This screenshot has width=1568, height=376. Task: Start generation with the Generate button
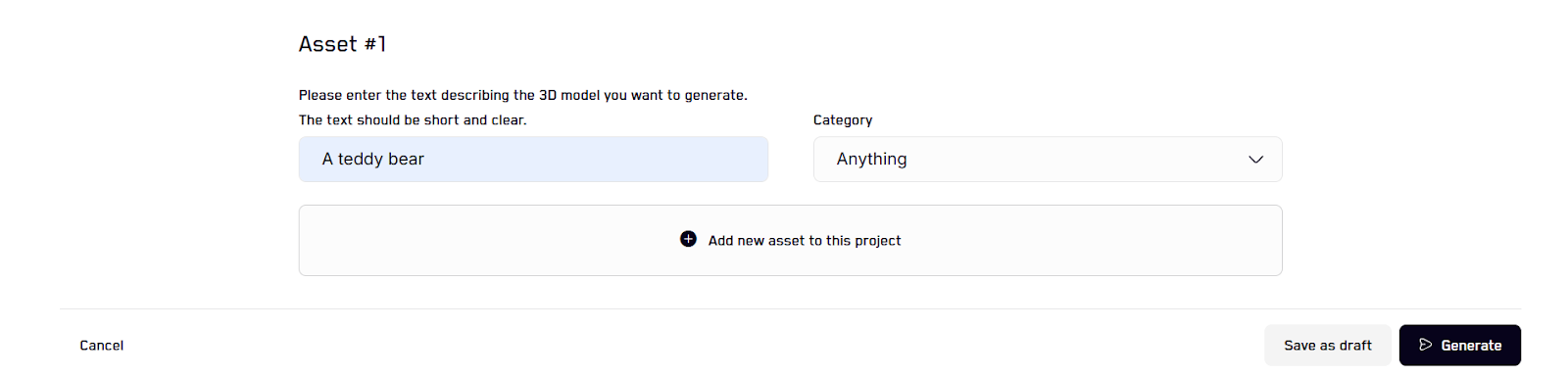tap(1459, 346)
